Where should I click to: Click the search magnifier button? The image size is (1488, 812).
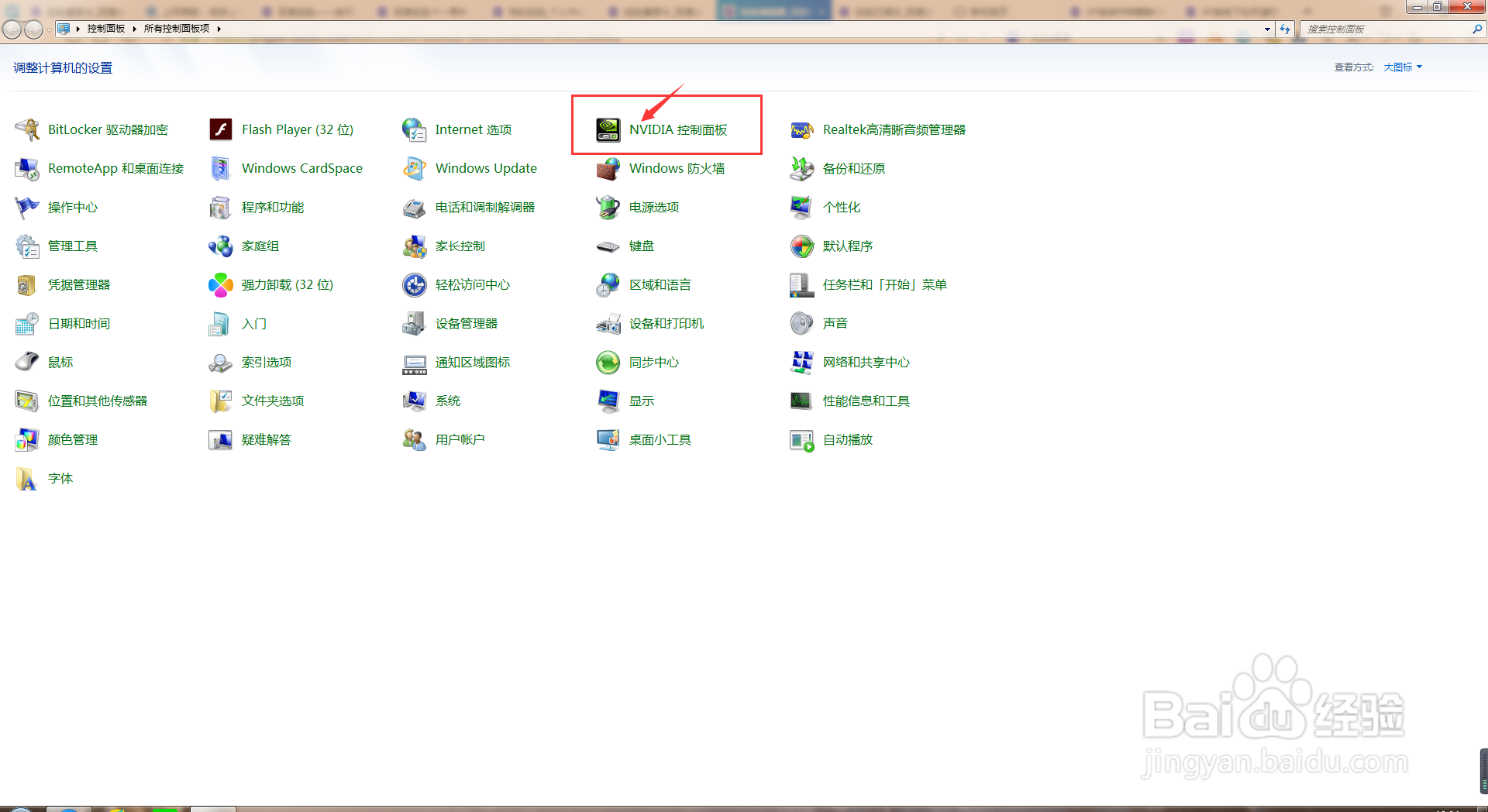tap(1477, 29)
